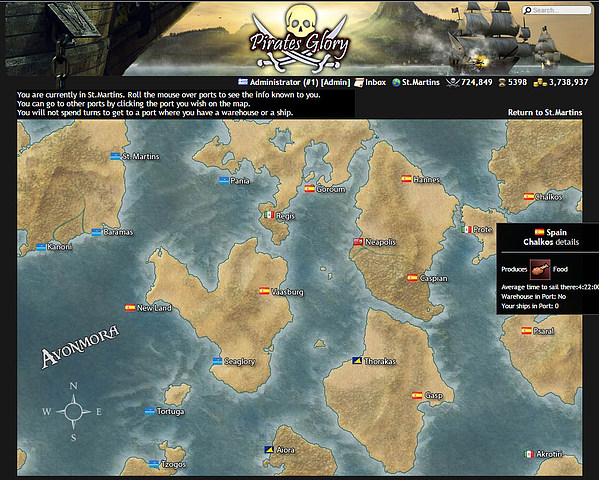This screenshot has width=599, height=480.
Task: Select the Neapolis port name
Action: [380, 242]
